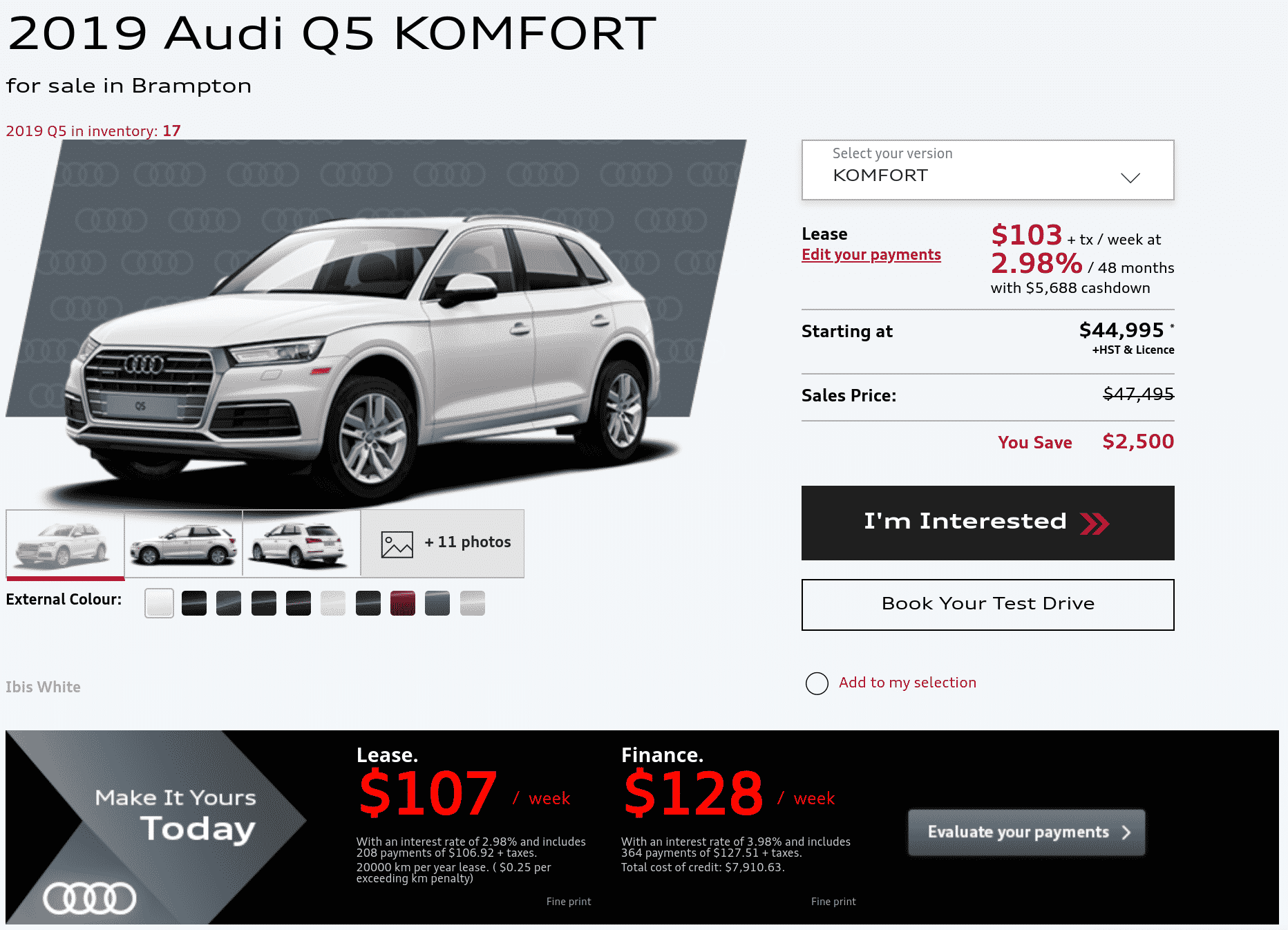This screenshot has width=1288, height=930.
Task: Open the photo gallery image icon
Action: pos(397,544)
